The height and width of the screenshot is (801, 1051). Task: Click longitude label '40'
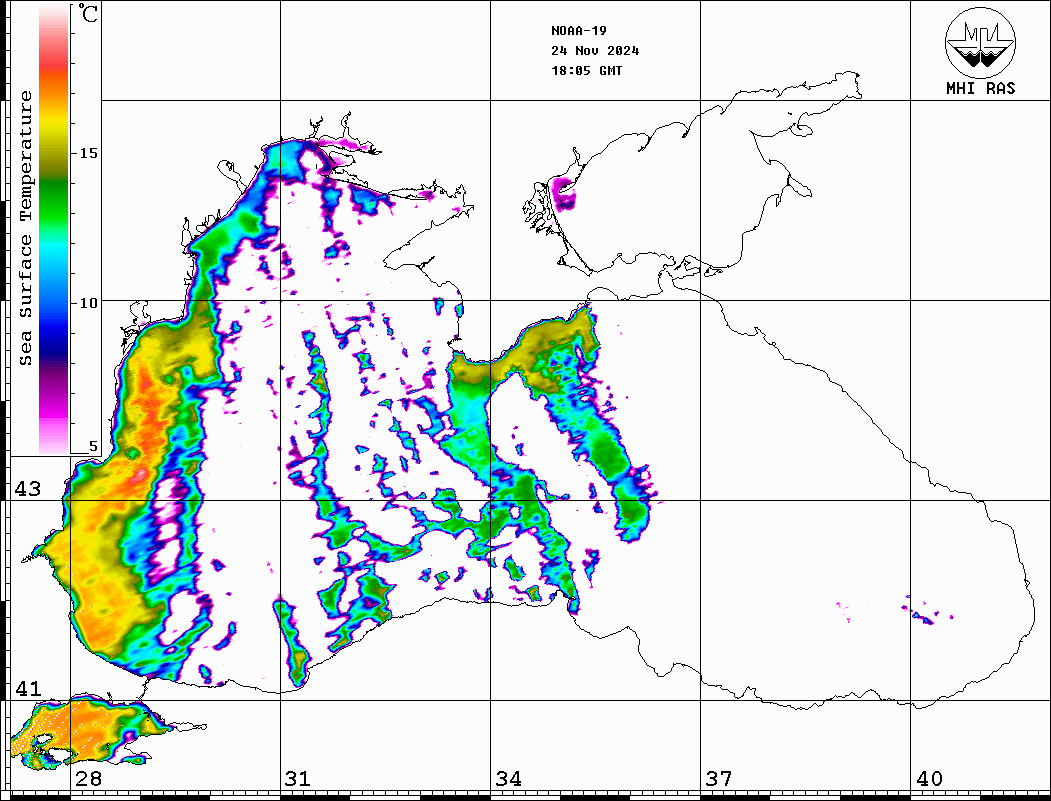[929, 778]
